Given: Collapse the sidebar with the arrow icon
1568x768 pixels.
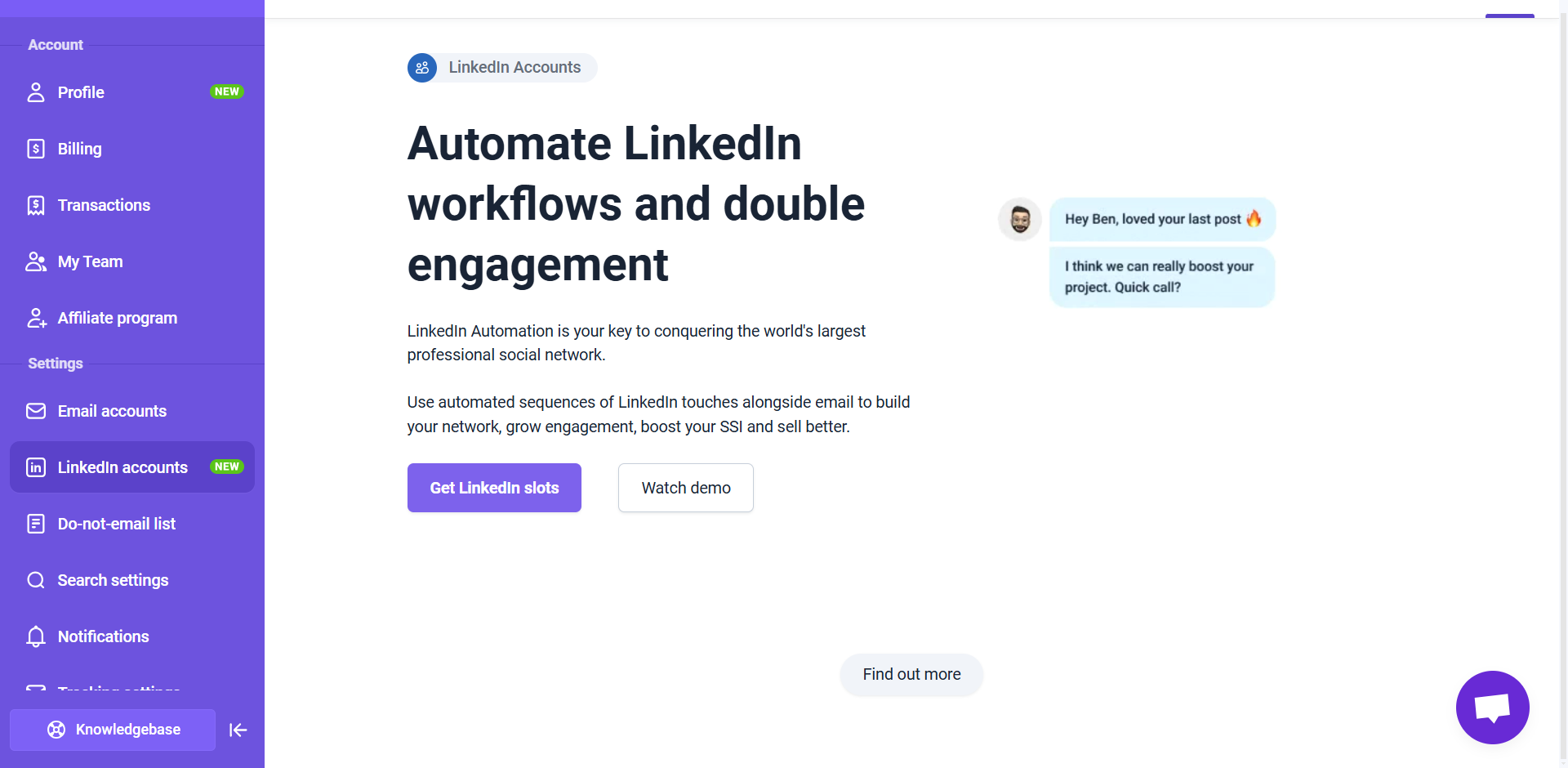Looking at the screenshot, I should [238, 730].
